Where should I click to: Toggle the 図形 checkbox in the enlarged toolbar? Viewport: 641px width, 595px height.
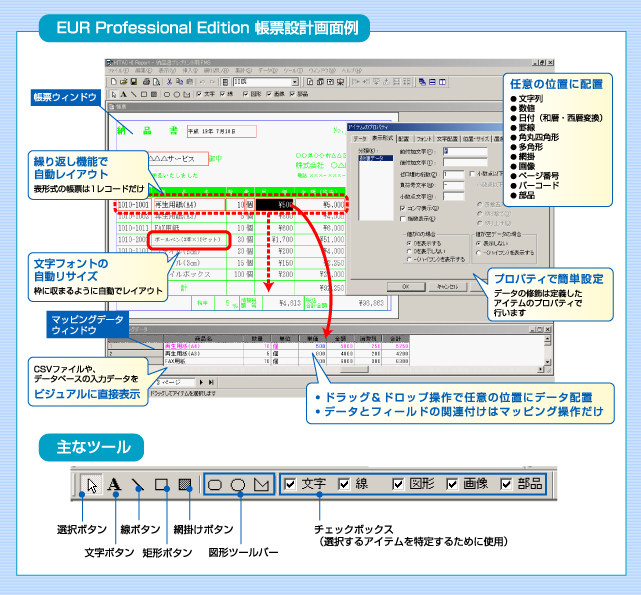[x=398, y=485]
